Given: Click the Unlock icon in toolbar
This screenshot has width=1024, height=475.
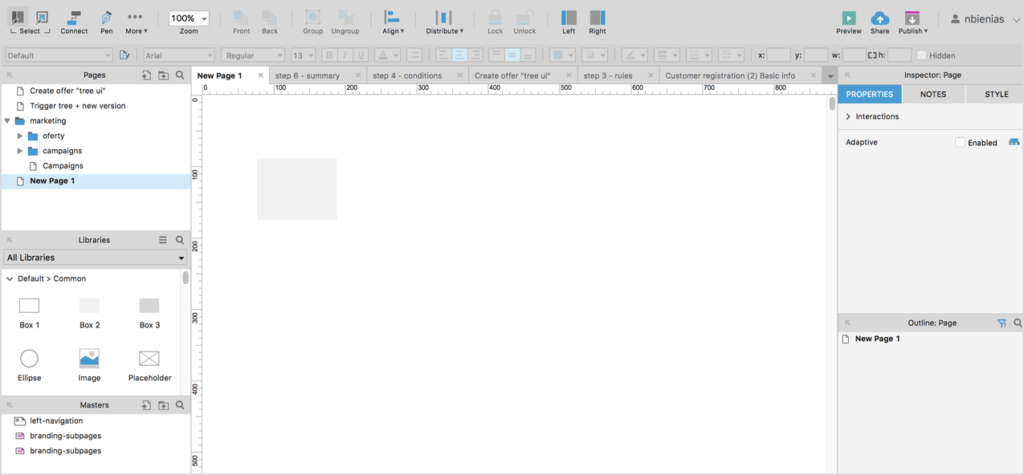Looking at the screenshot, I should pos(524,22).
